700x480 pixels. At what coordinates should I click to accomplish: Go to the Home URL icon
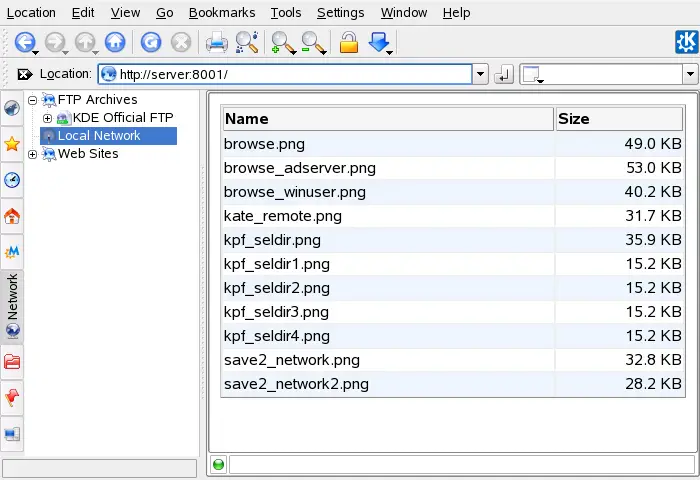(115, 42)
